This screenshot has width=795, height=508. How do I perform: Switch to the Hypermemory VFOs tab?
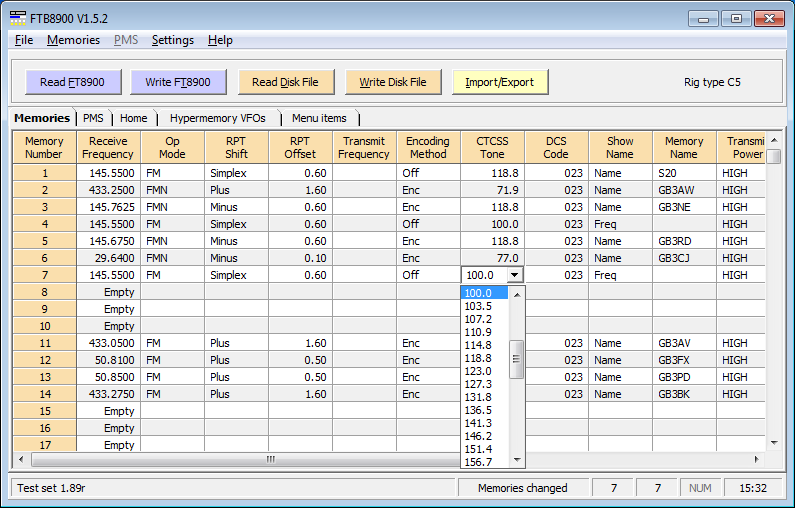pos(217,118)
